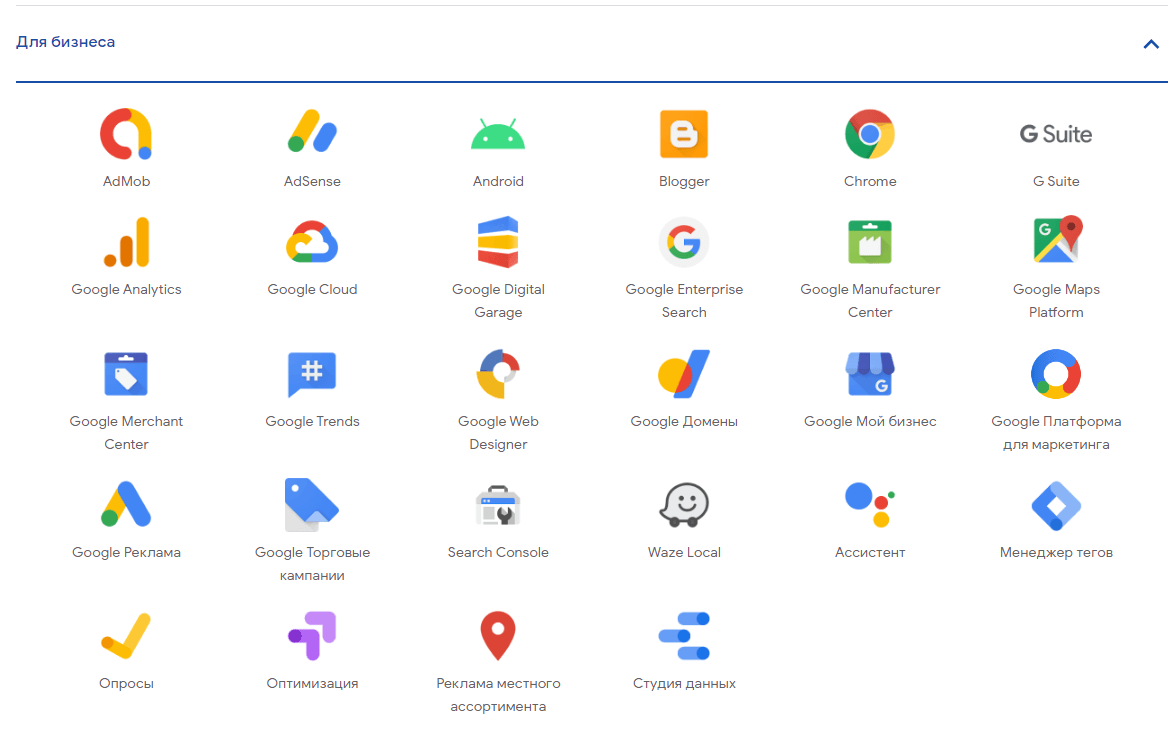Viewport: 1170px width, 754px height.
Task: Follow the Google Manufacturer Center text link
Action: point(870,301)
